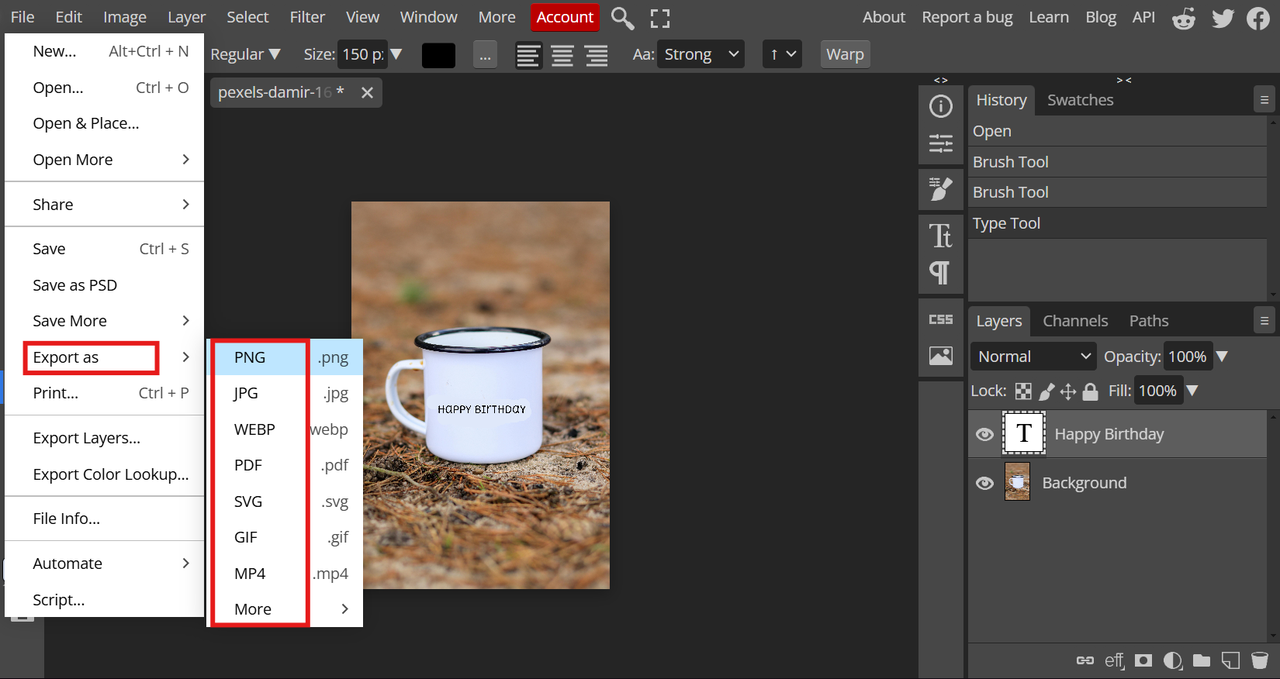
Task: Open the black text color swatch
Action: 438,55
